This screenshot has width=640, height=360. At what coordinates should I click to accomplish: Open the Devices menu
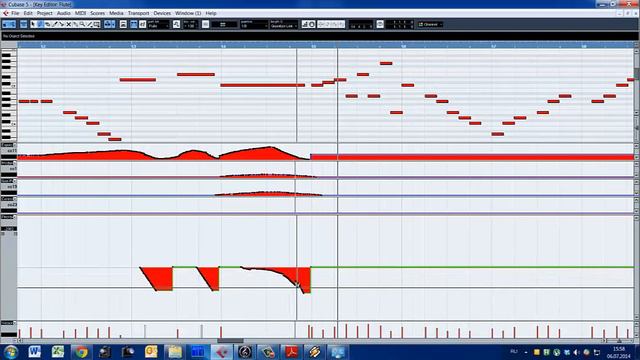coord(162,13)
